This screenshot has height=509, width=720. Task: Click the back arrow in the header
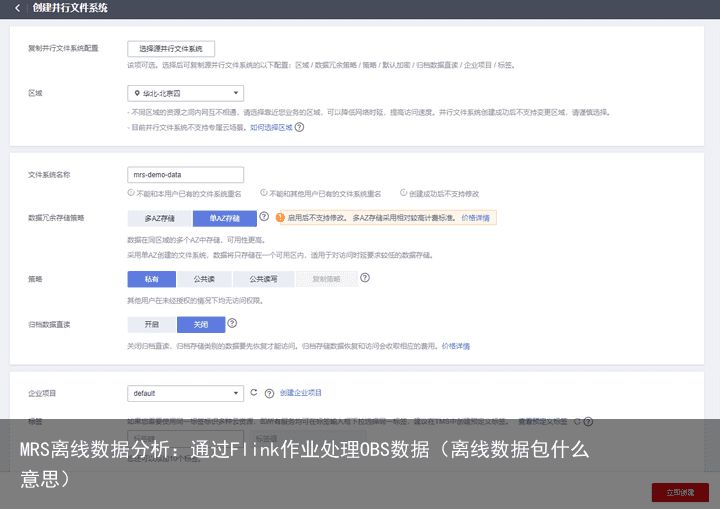point(17,8)
